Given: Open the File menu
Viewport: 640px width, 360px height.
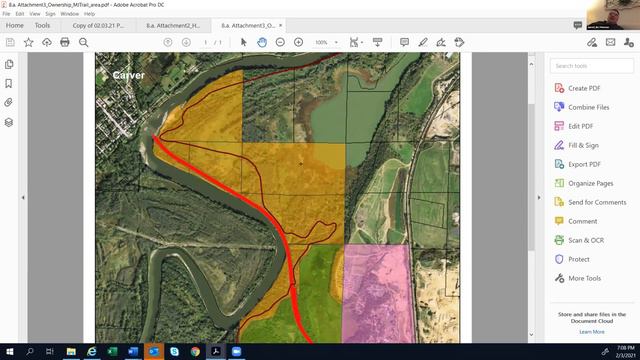Looking at the screenshot, I should tap(6, 14).
